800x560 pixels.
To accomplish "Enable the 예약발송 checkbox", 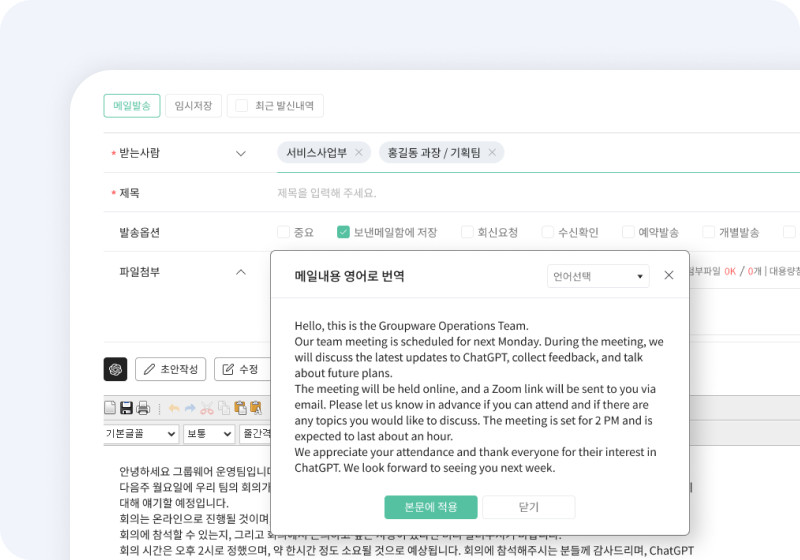I will pyautogui.click(x=628, y=232).
